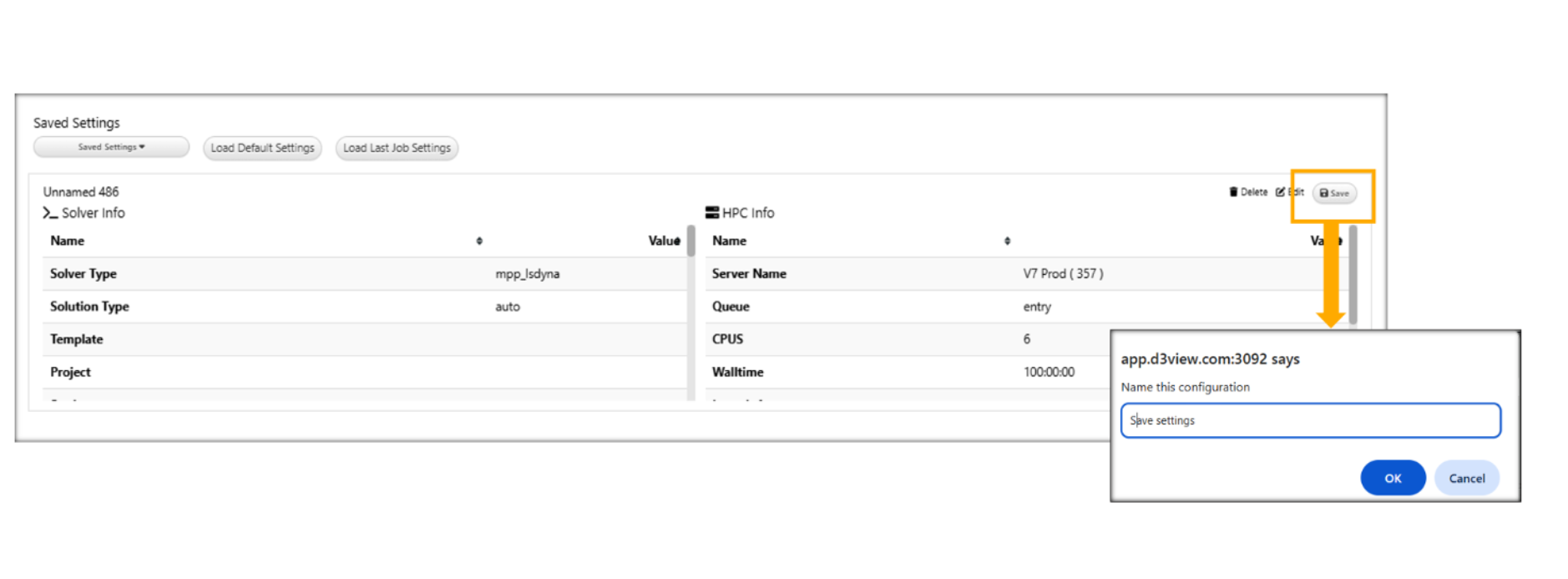Click the Edit pencil icon

click(1280, 192)
